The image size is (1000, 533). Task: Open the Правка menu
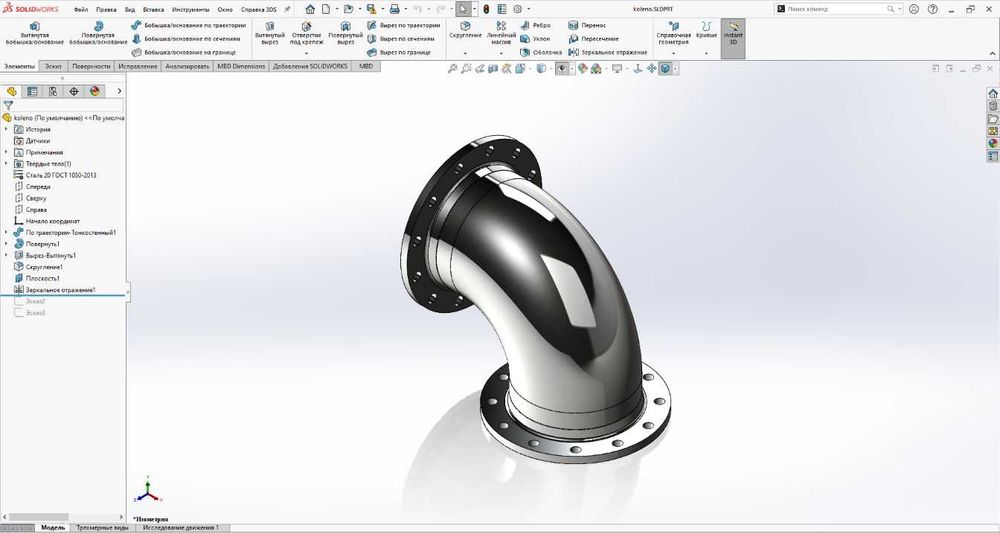106,10
